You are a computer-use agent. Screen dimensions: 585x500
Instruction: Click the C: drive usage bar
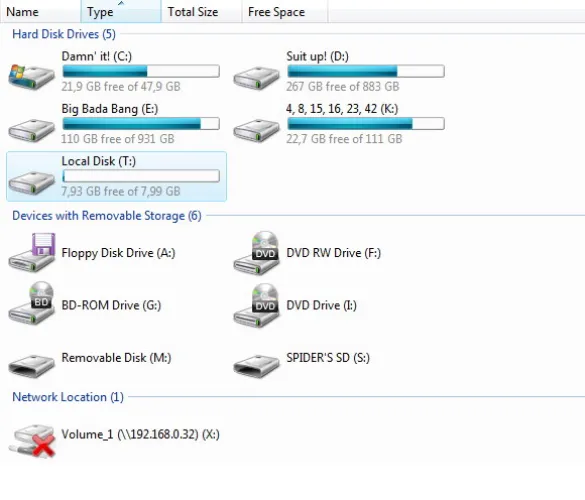click(141, 71)
